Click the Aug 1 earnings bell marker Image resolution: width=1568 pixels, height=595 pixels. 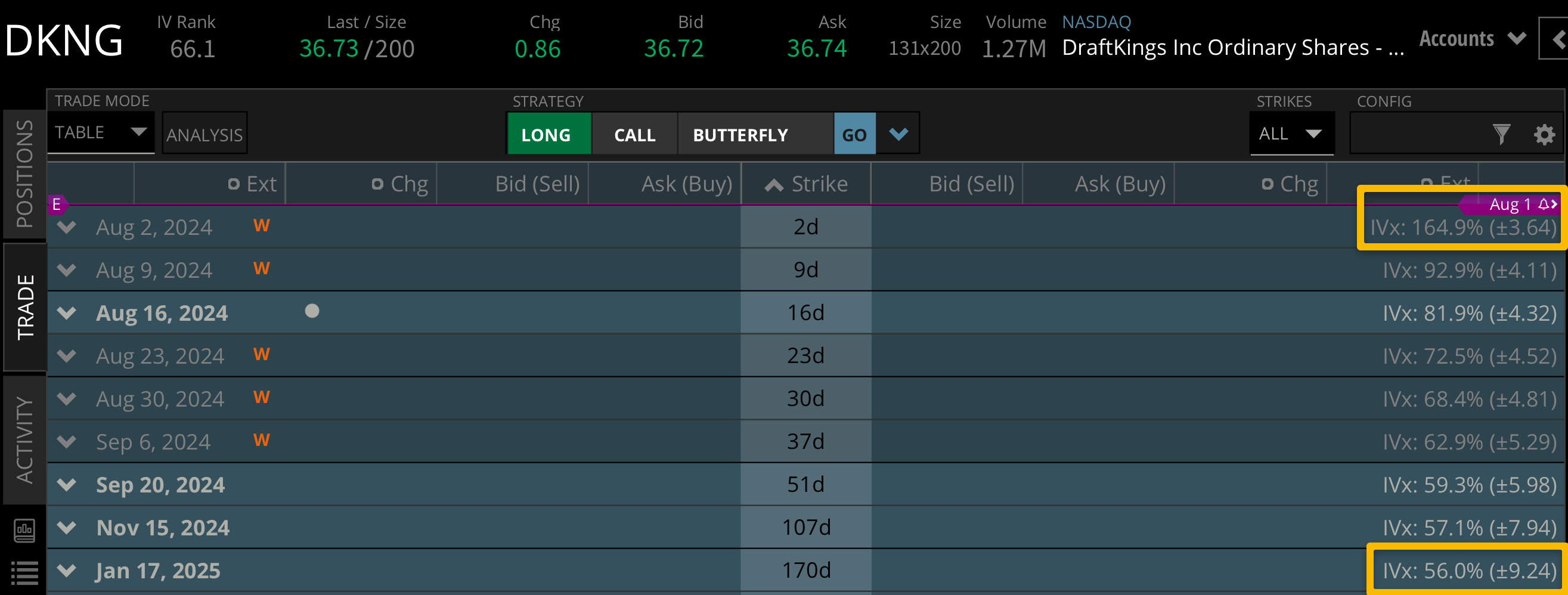pos(1543,204)
